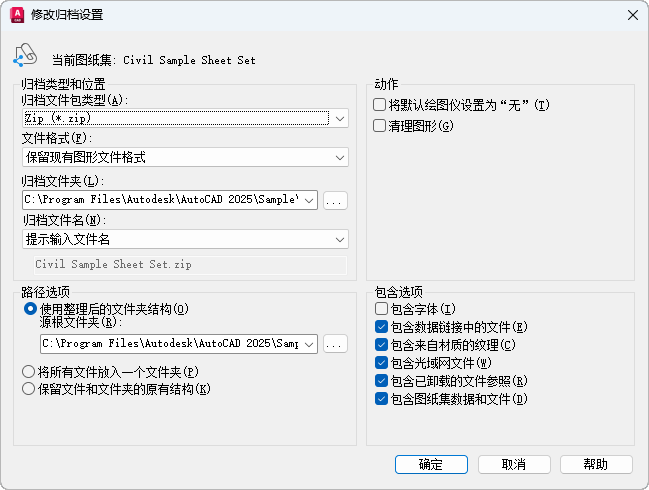Screen dimensions: 649x490
Task: Enable 将默认绘图仪设置为"无" checkbox
Action: click(380, 105)
